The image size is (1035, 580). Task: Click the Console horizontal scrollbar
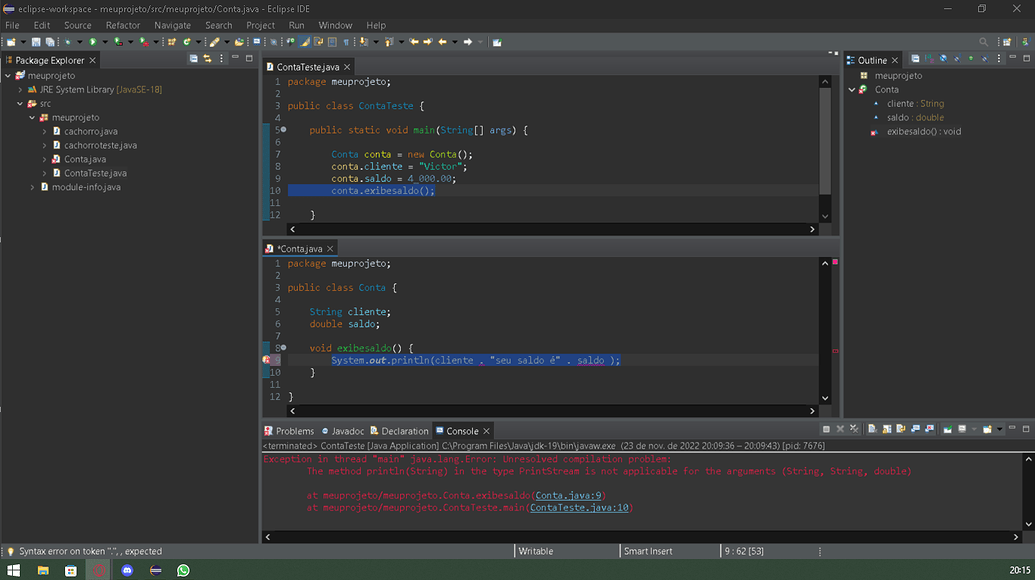640,537
